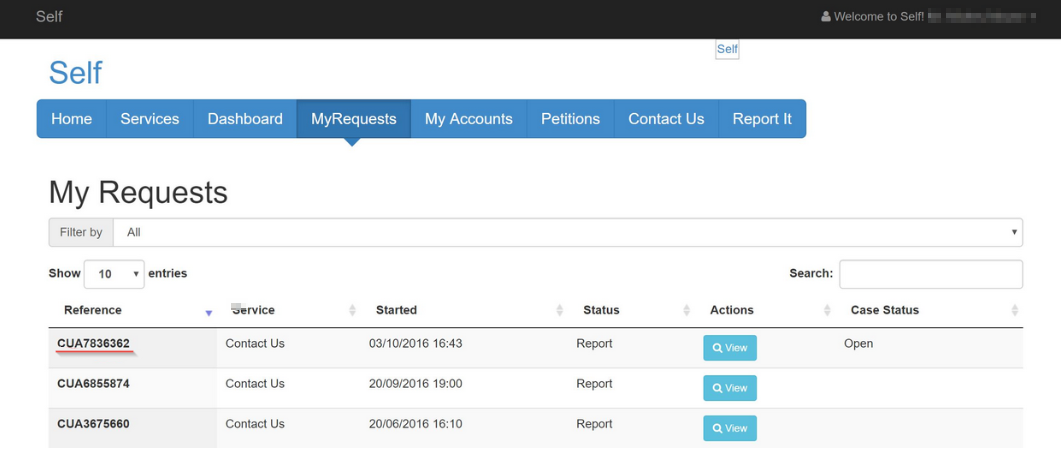
Task: Open the Show entries count dropdown
Action: click(114, 274)
